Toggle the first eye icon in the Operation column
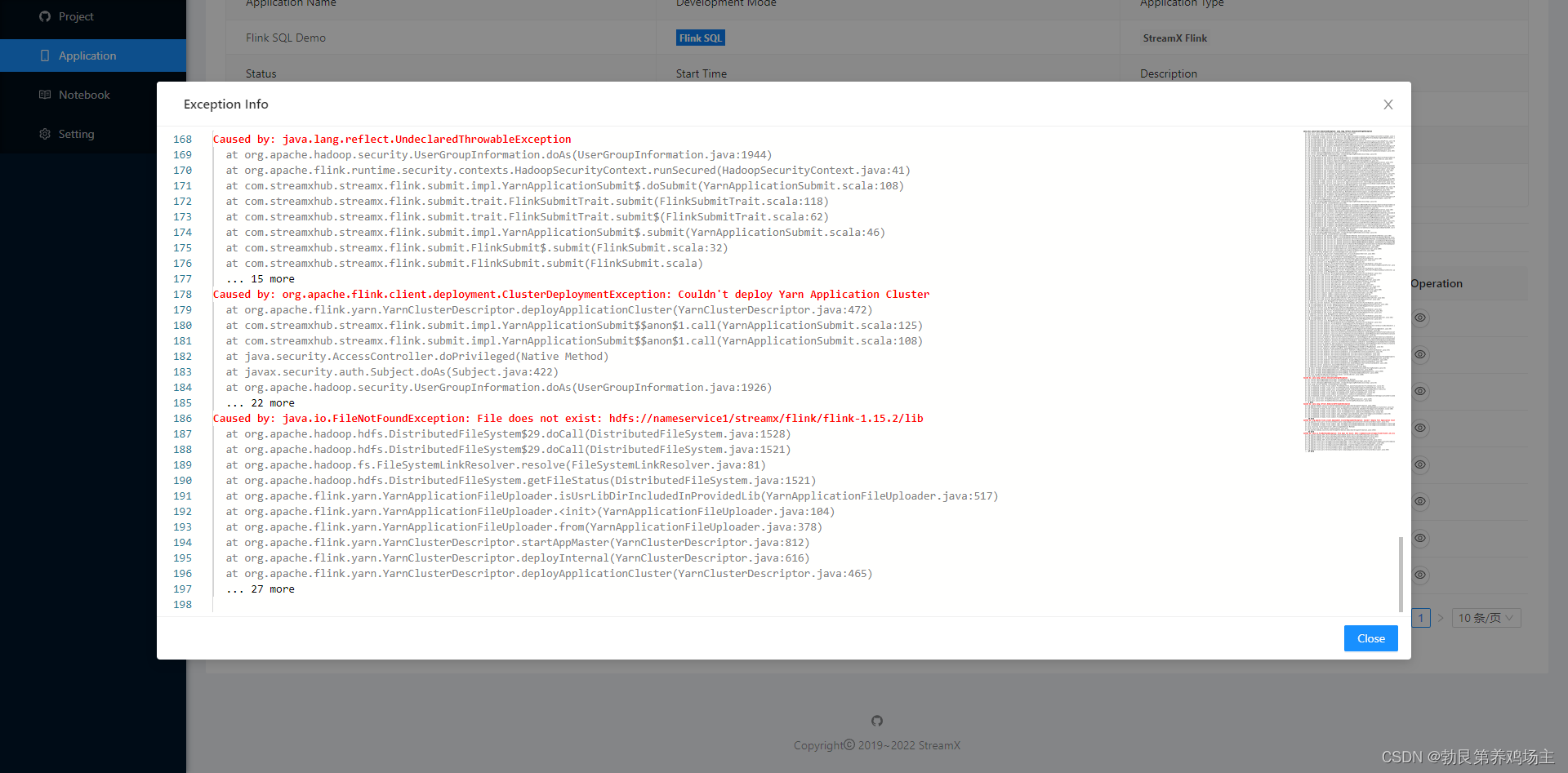The width and height of the screenshot is (1568, 773). (1419, 318)
